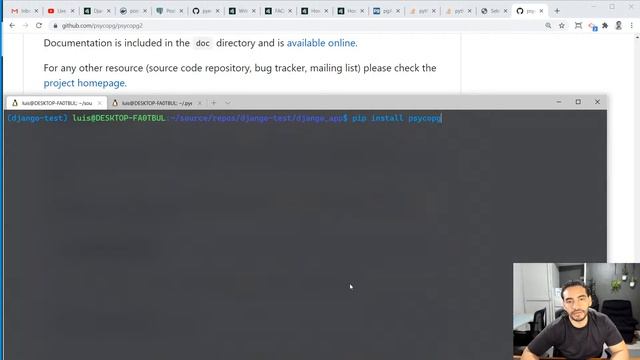Open a new Chrome tab with plus
Screen dimensions: 640x360
coord(557,11)
